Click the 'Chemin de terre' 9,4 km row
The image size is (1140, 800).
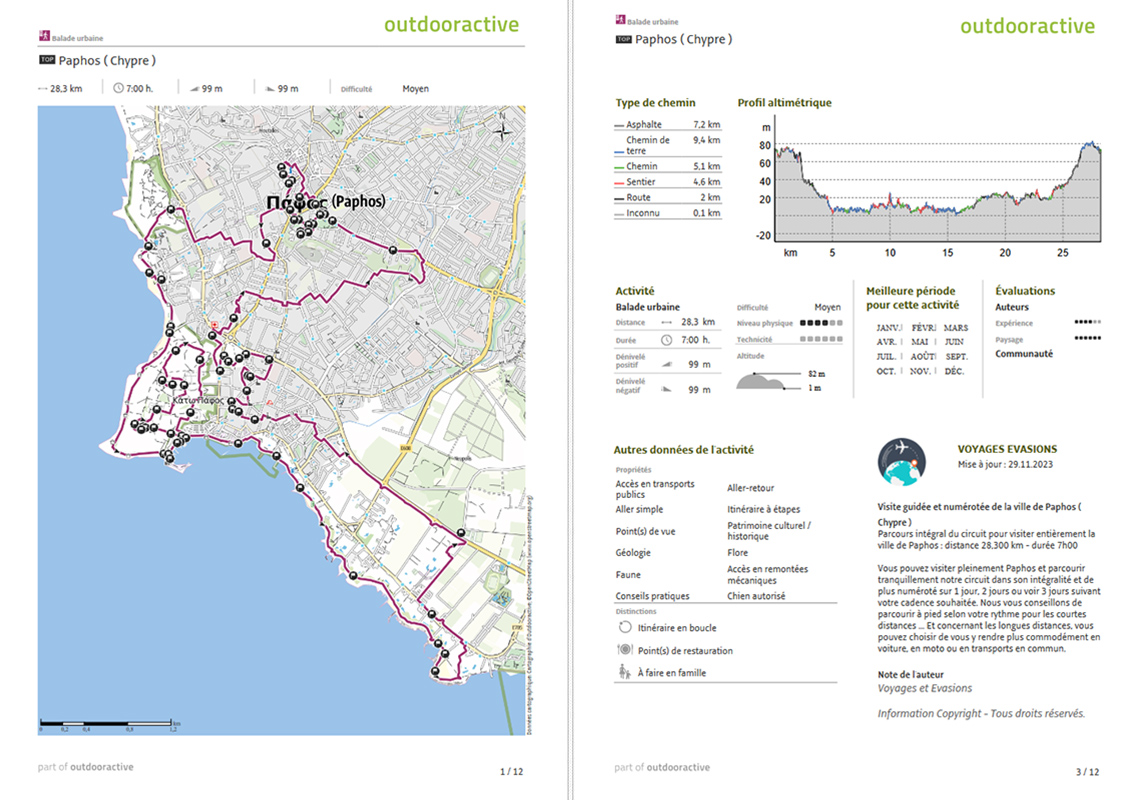click(667, 145)
